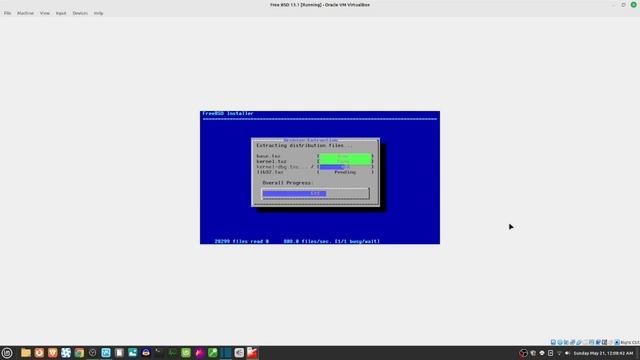Open the white document icon in taskbar
The image size is (640, 360).
pos(119,353)
